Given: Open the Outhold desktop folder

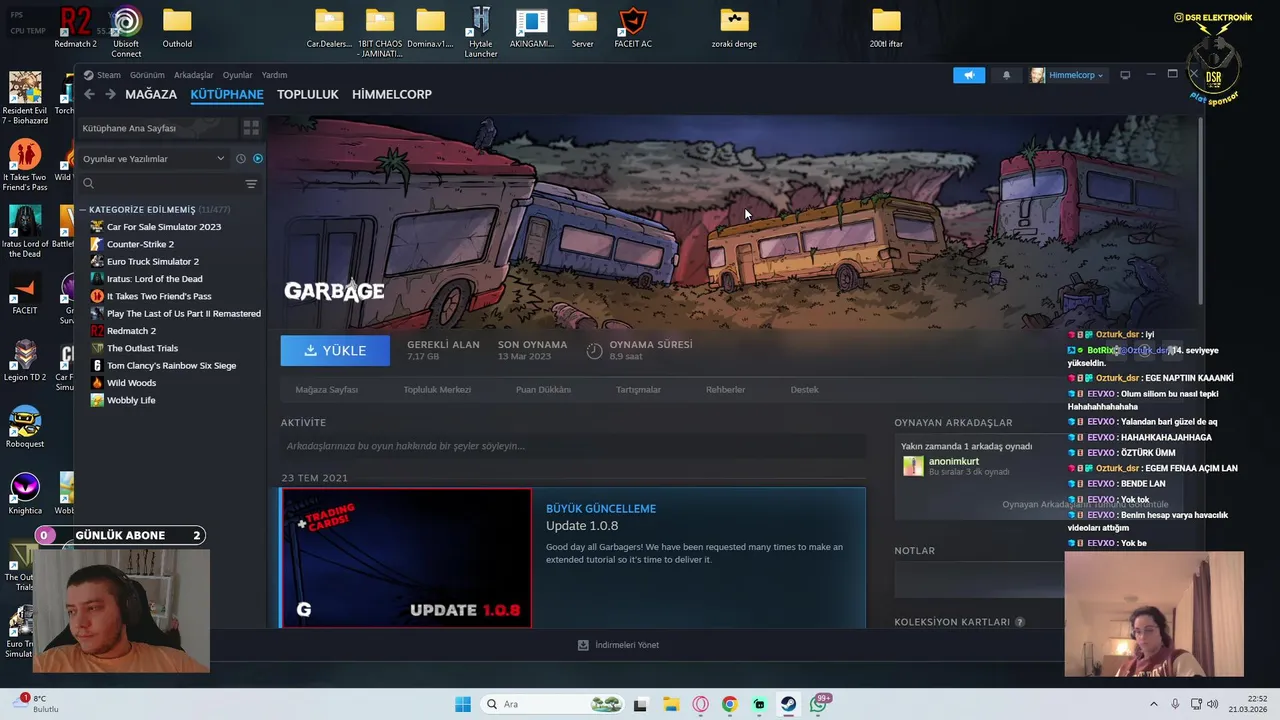Looking at the screenshot, I should coord(177,29).
